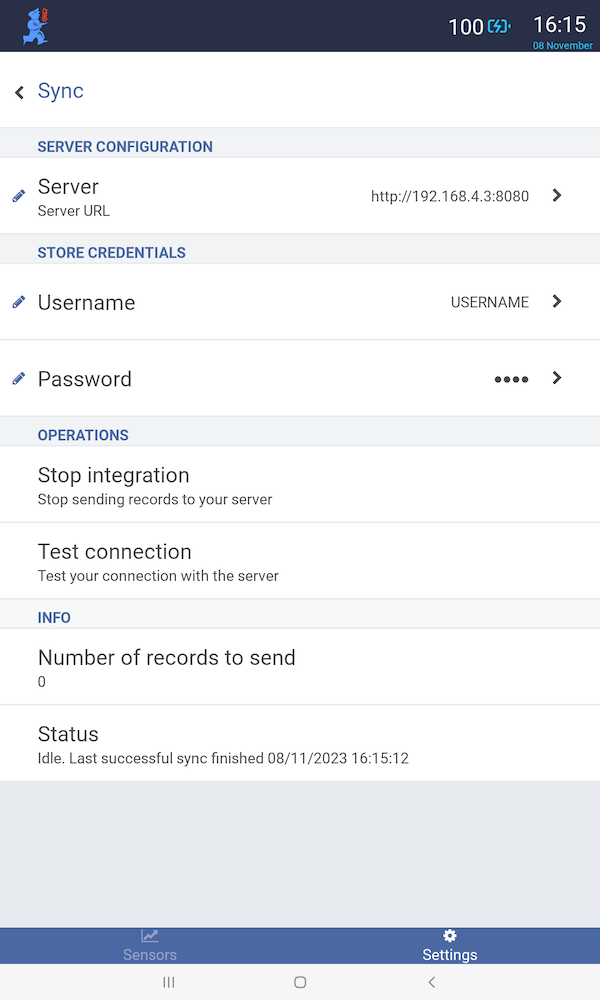Tap the records count value 0
The image size is (600, 1000).
[41, 682]
